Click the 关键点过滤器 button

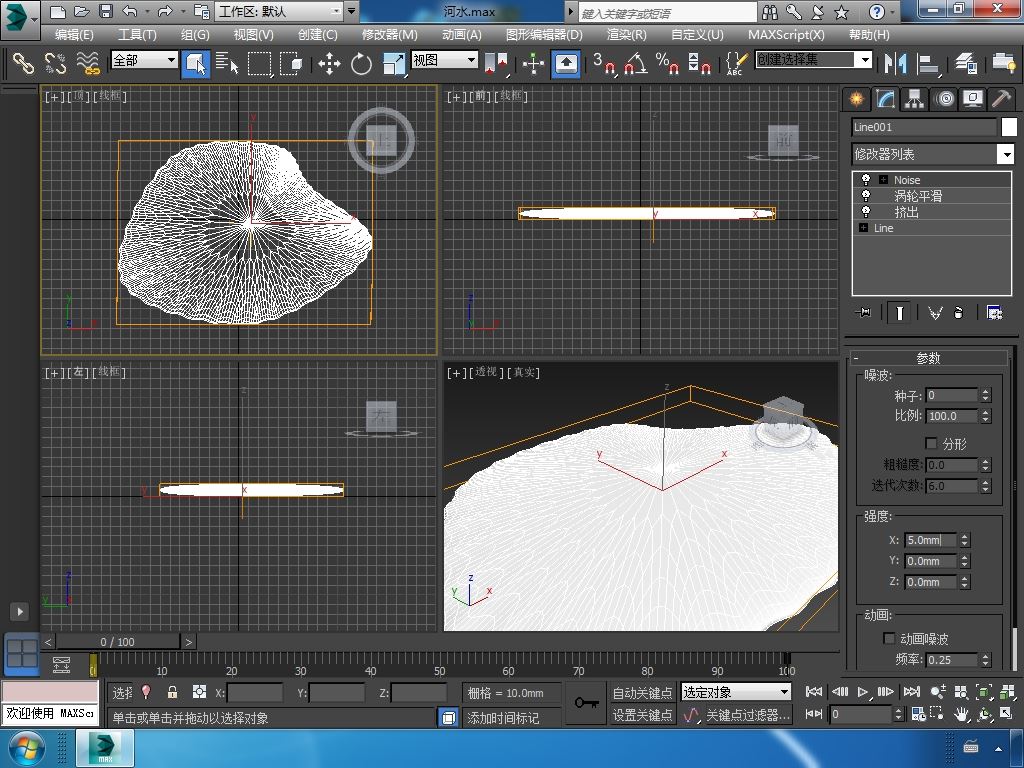point(748,716)
